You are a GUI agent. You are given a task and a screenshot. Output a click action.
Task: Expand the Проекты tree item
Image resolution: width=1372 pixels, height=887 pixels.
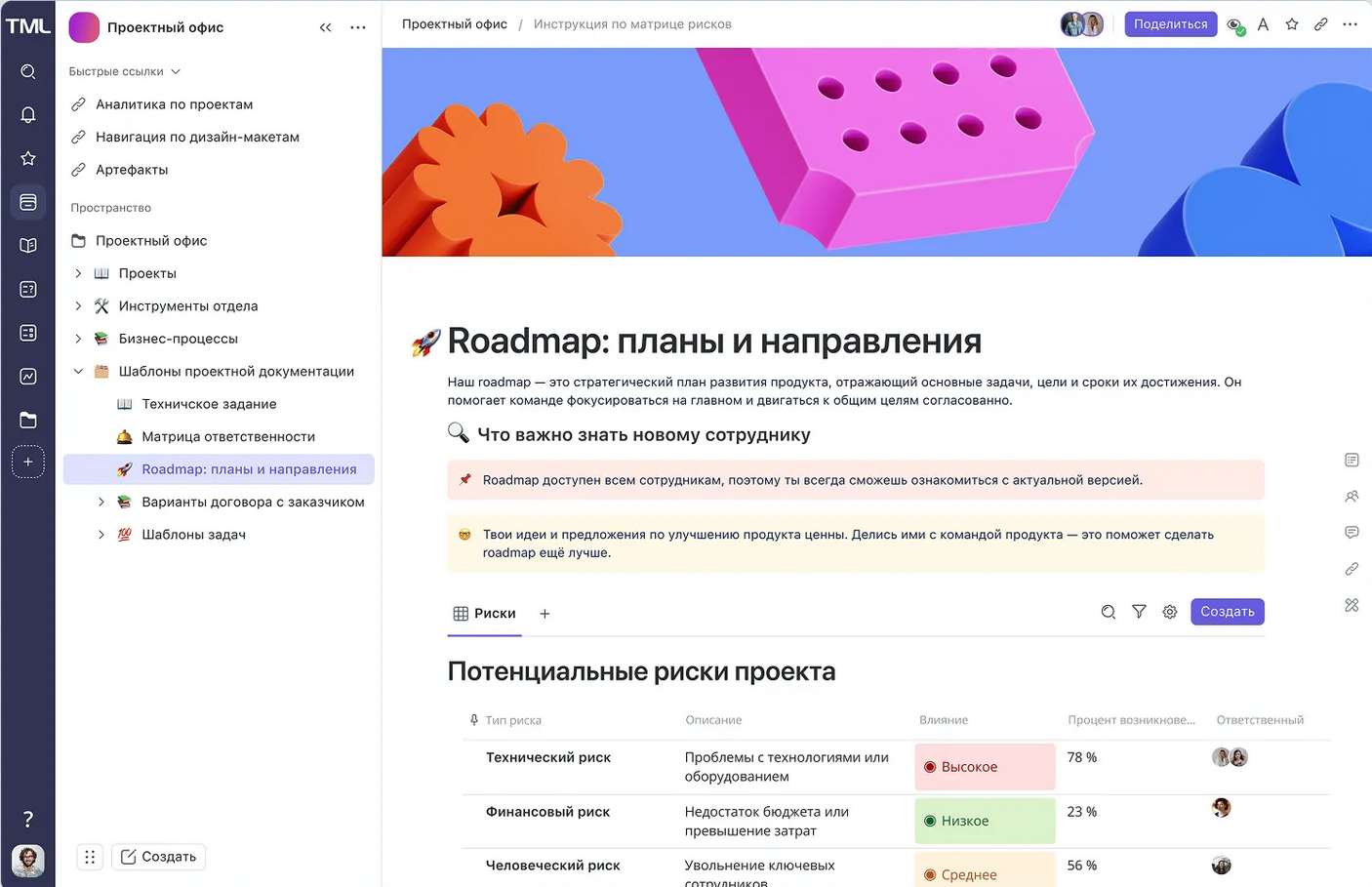[x=79, y=273]
